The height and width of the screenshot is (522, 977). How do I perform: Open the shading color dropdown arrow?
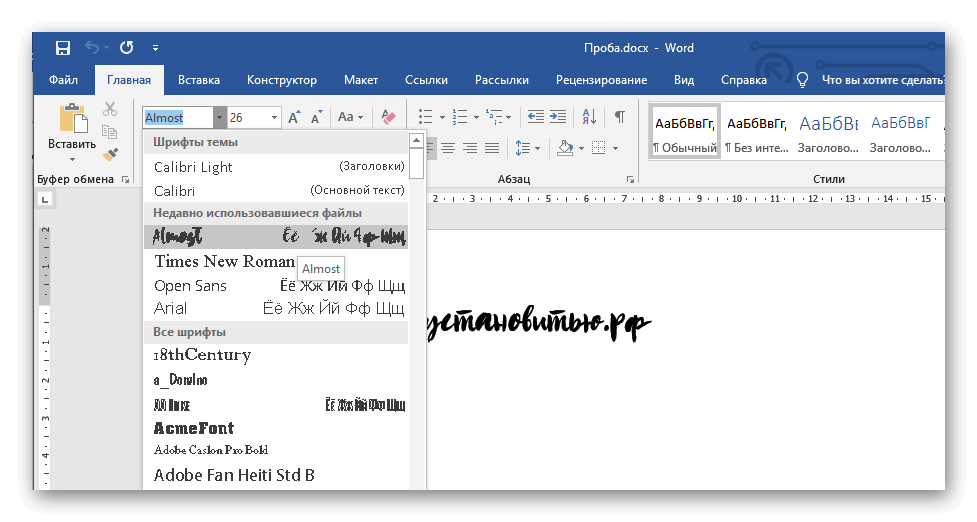(x=581, y=148)
